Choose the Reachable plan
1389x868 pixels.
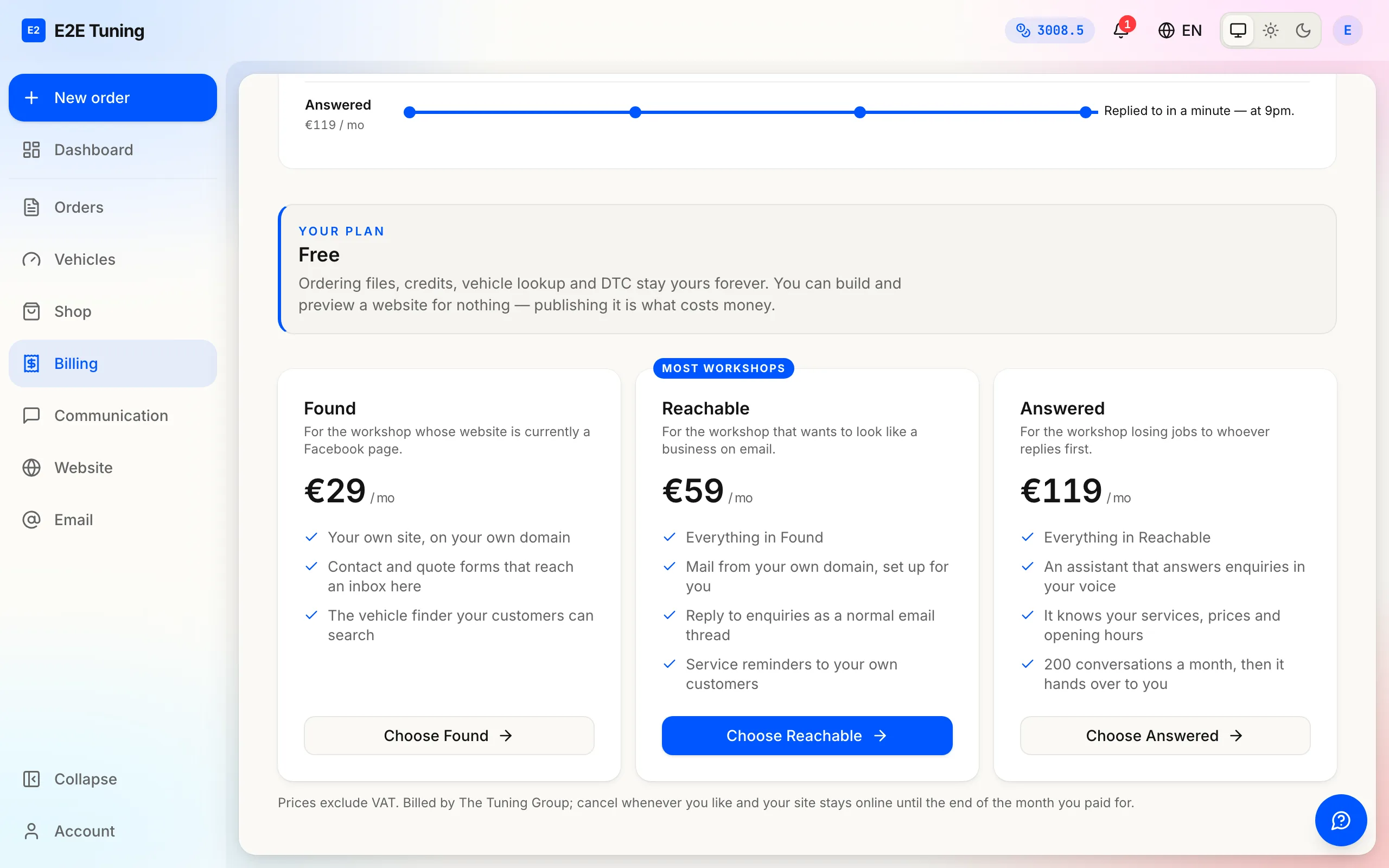[x=807, y=736]
